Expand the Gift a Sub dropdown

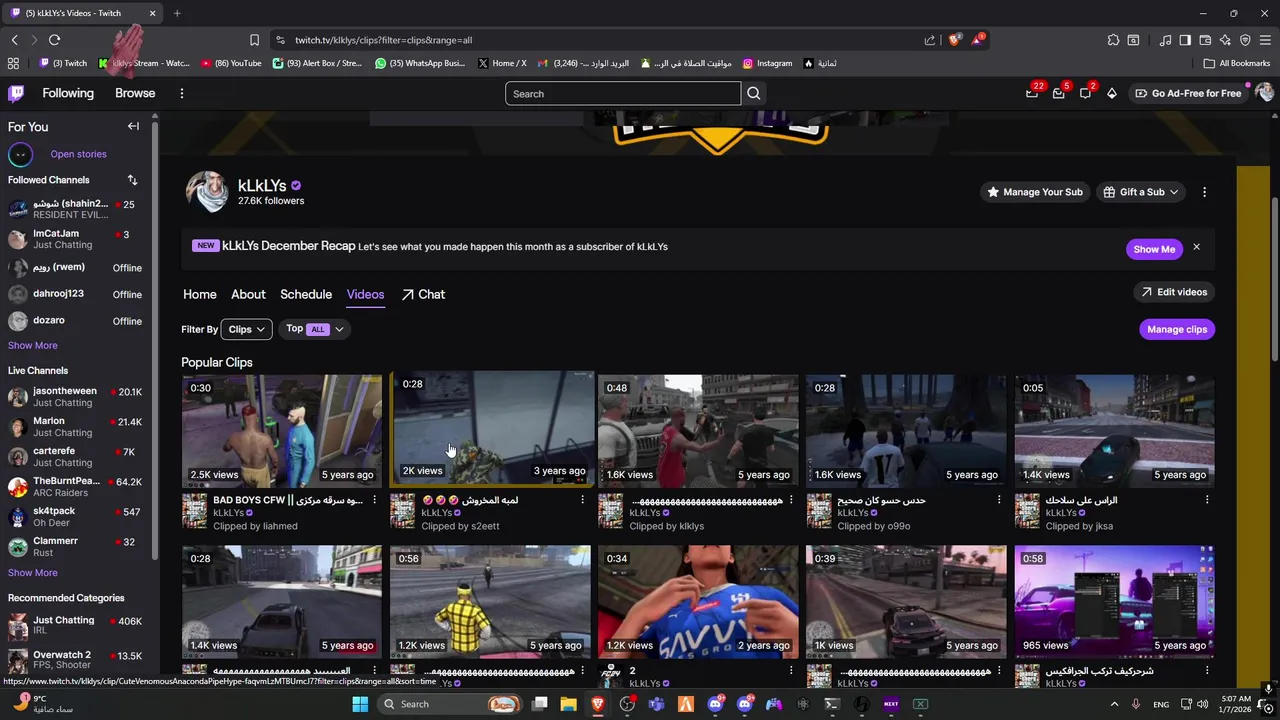pos(1141,192)
